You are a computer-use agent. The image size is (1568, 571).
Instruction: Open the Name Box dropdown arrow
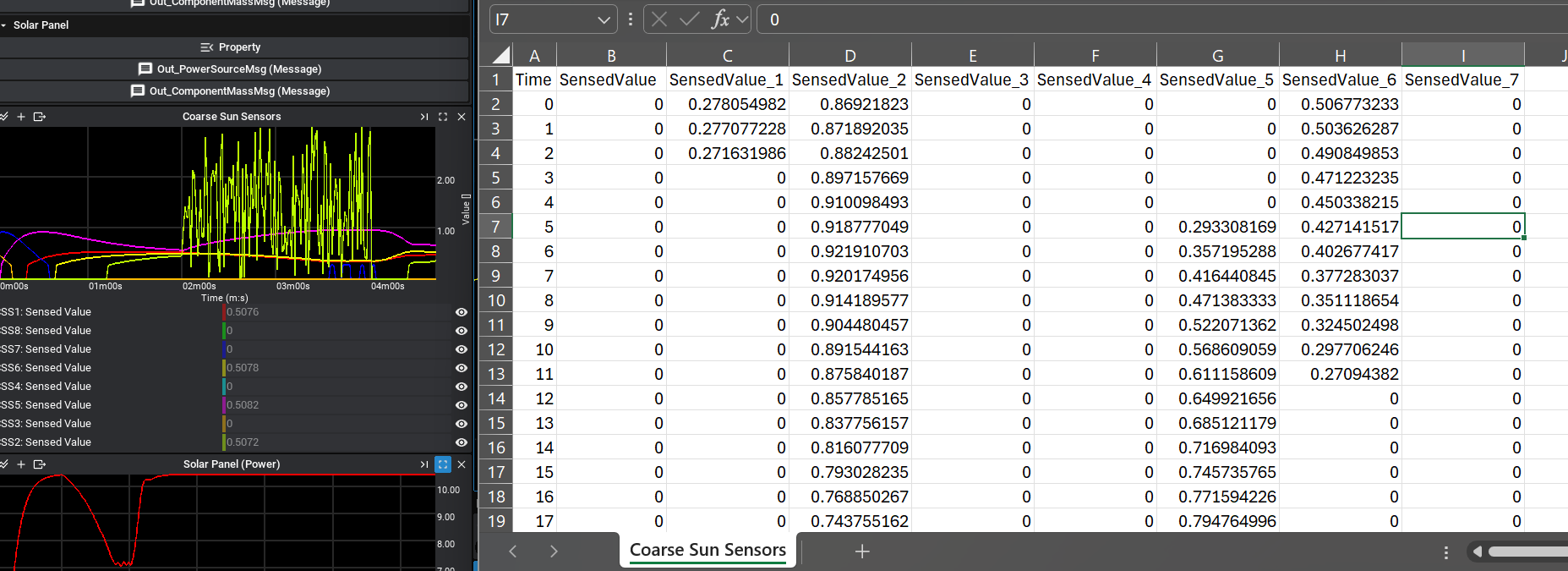pos(604,19)
